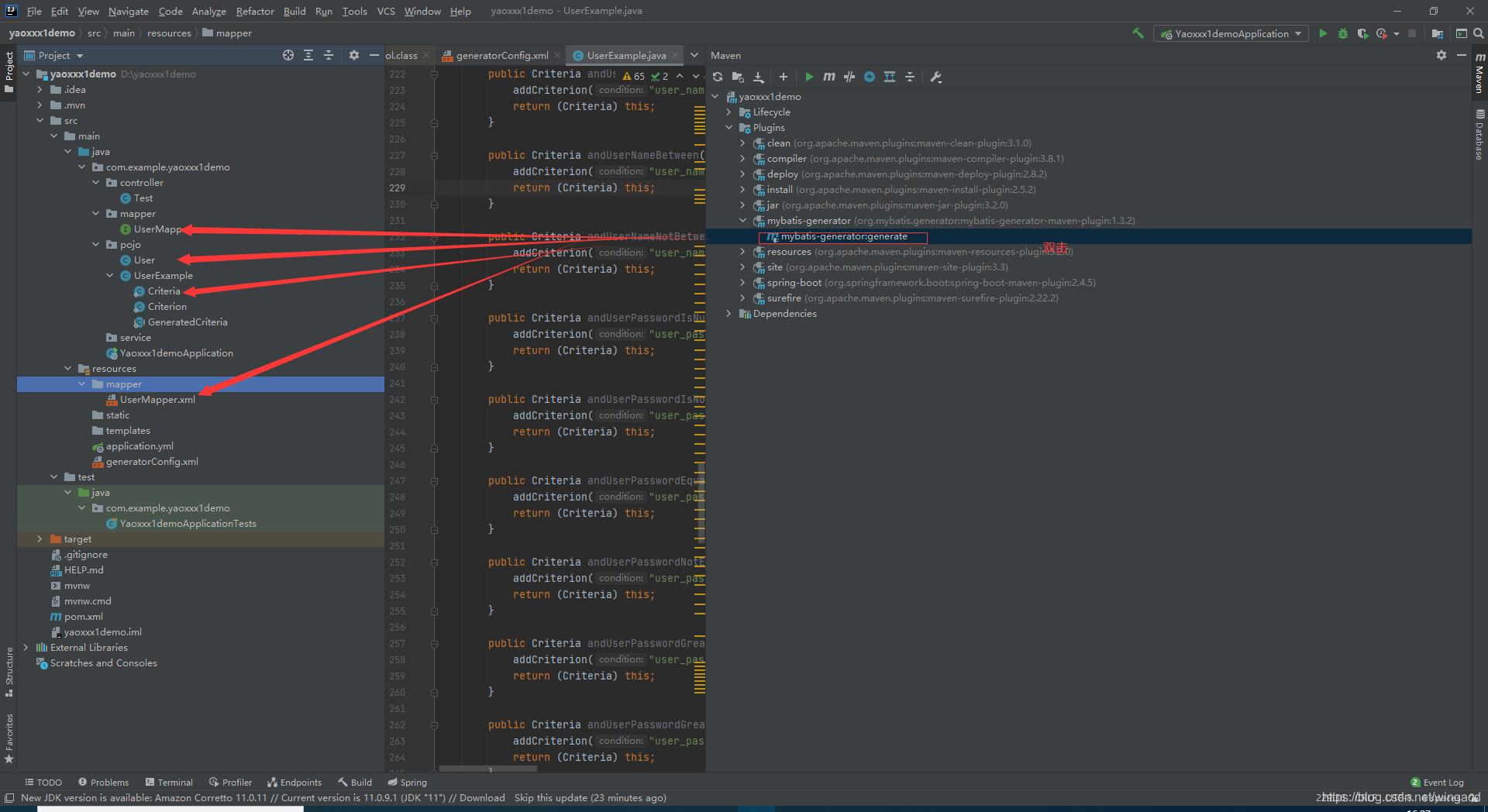Click the Structure side tool tab
Screen dimensions: 1488x812
tap(9, 671)
